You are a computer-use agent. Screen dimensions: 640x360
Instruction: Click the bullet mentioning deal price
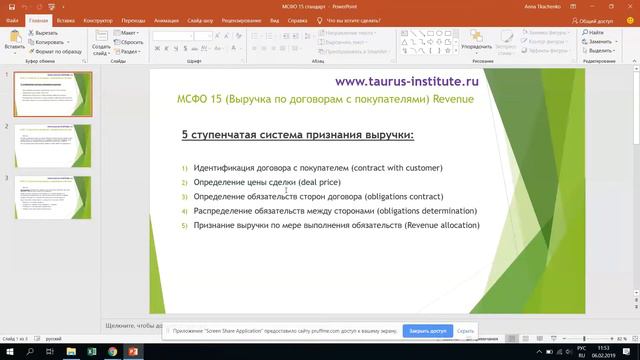click(x=267, y=182)
